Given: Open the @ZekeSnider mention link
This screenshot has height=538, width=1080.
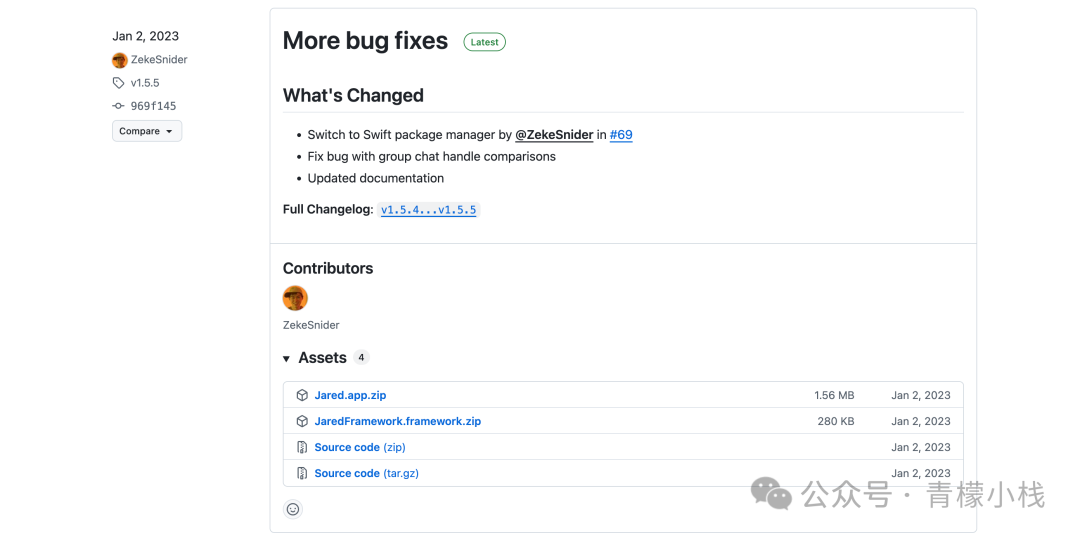Looking at the screenshot, I should (x=554, y=135).
